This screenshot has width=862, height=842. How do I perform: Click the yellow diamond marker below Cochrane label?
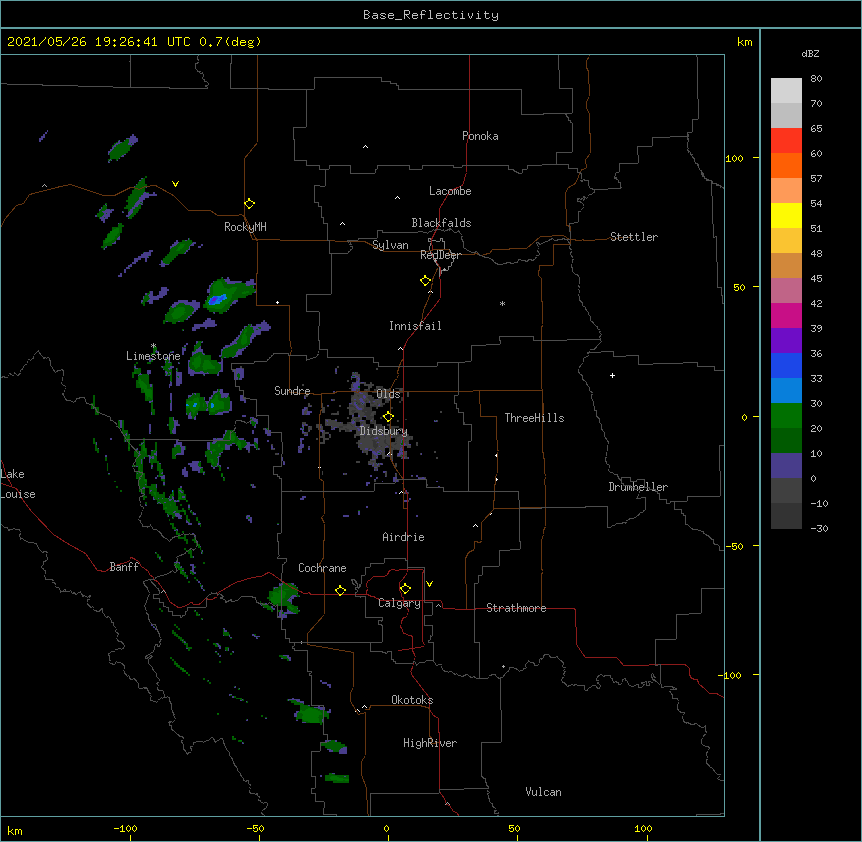[x=340, y=590]
